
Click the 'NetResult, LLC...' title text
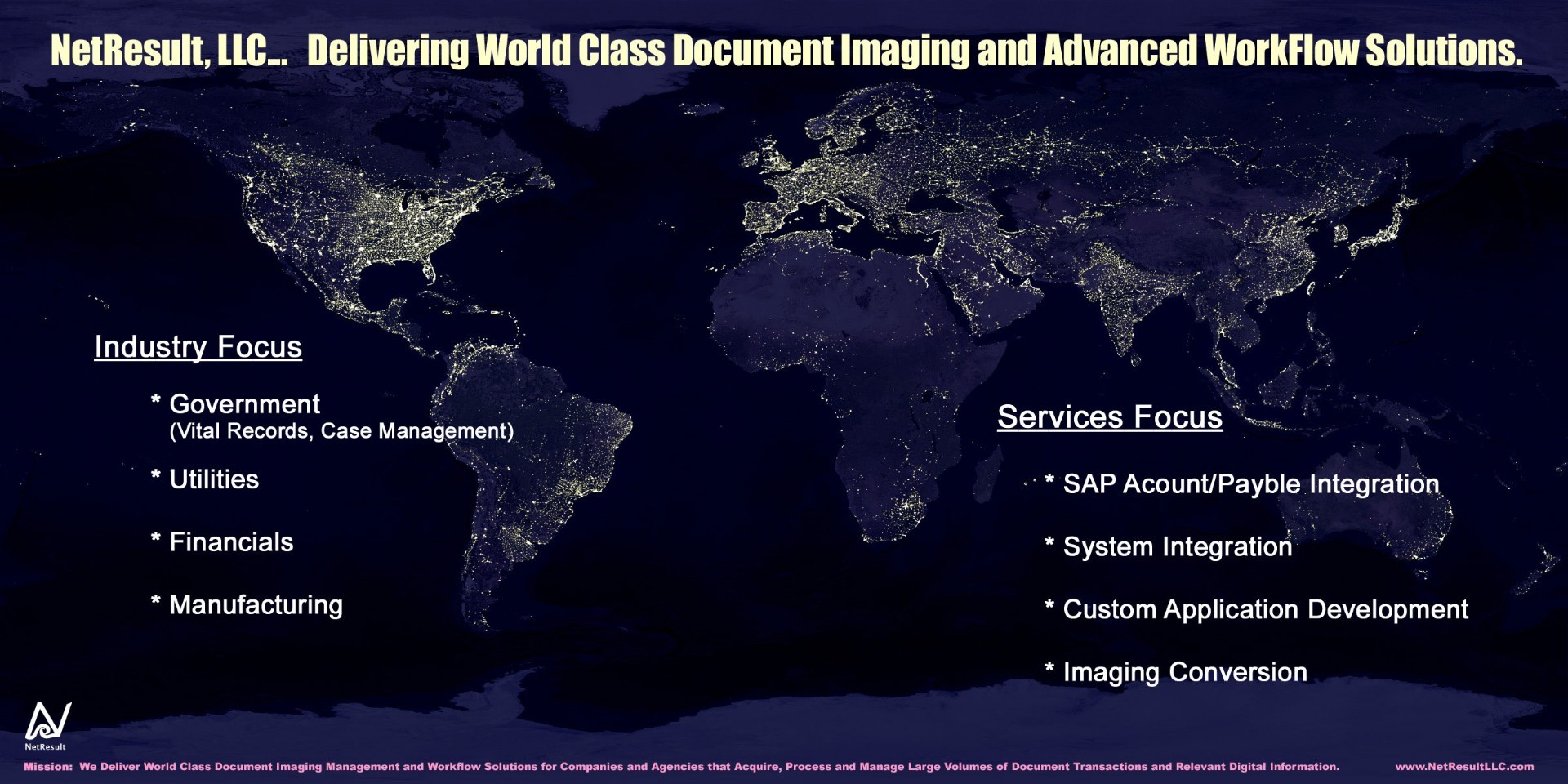[x=169, y=51]
